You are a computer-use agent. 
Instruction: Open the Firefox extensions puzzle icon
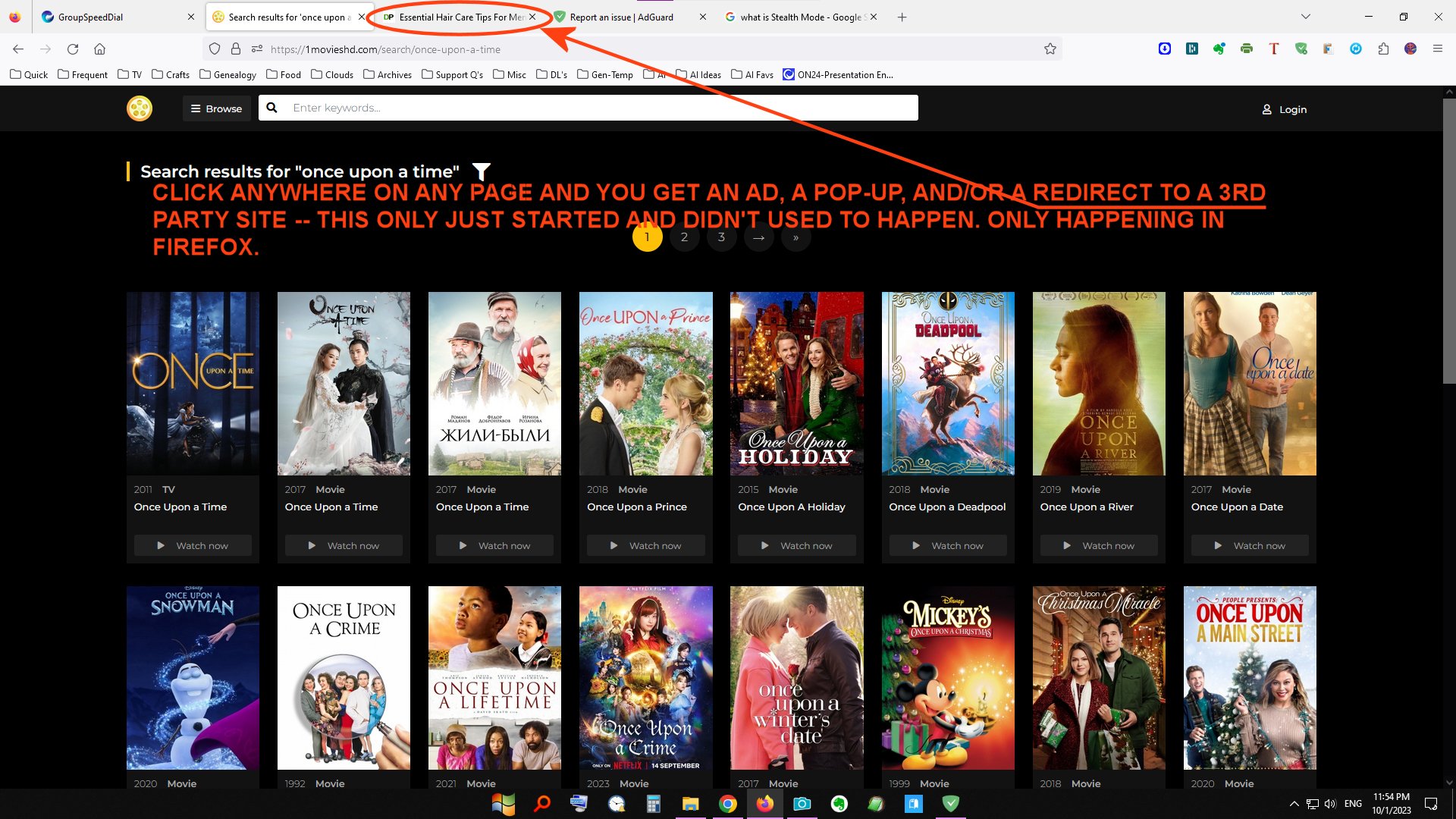(x=1383, y=49)
